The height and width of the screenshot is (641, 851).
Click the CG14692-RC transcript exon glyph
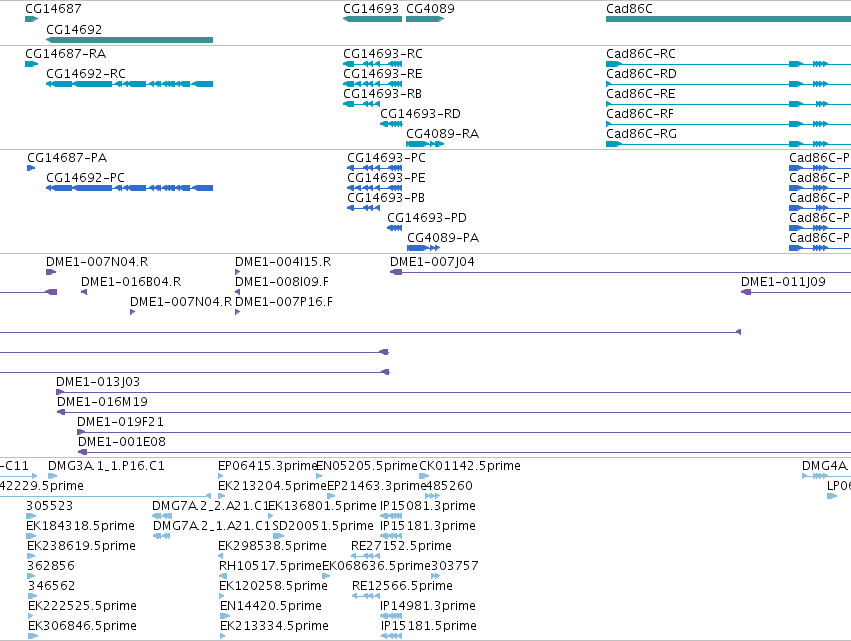pos(130,84)
